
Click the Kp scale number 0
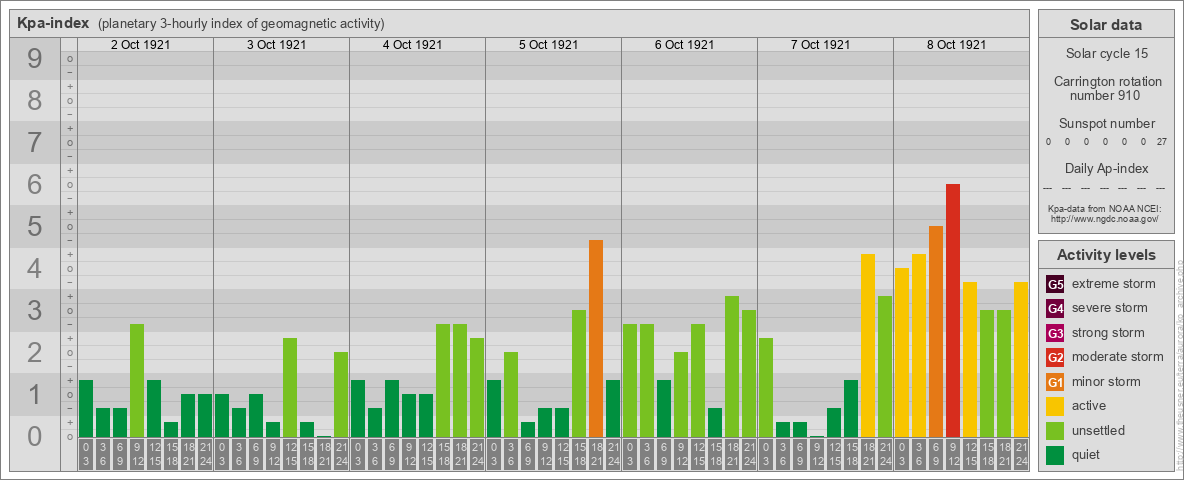[35, 436]
